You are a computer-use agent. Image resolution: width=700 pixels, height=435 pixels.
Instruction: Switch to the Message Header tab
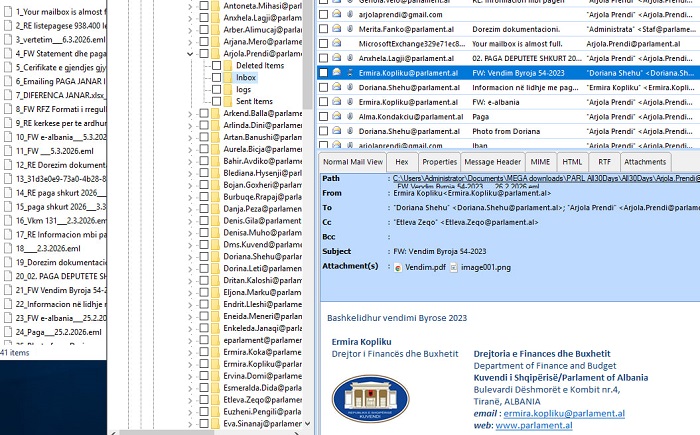(x=492, y=161)
